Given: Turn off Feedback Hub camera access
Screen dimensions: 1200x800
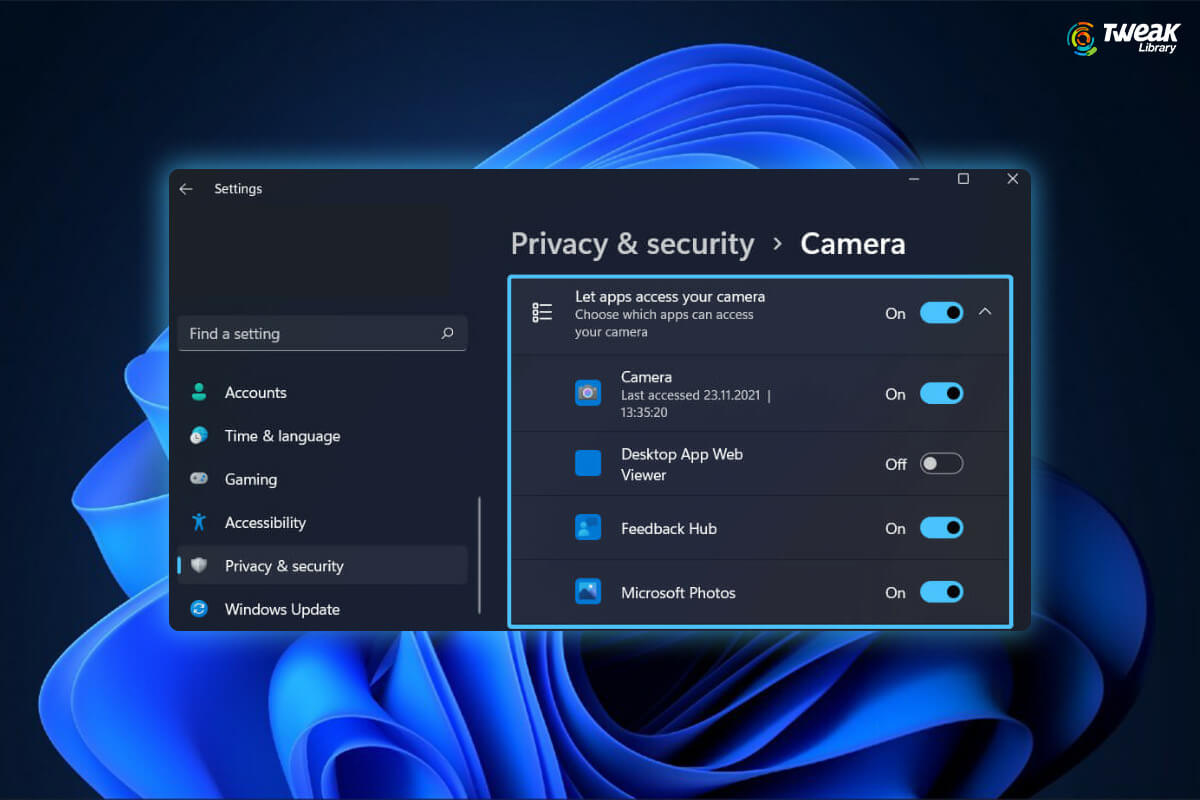Looking at the screenshot, I should pyautogui.click(x=940, y=528).
